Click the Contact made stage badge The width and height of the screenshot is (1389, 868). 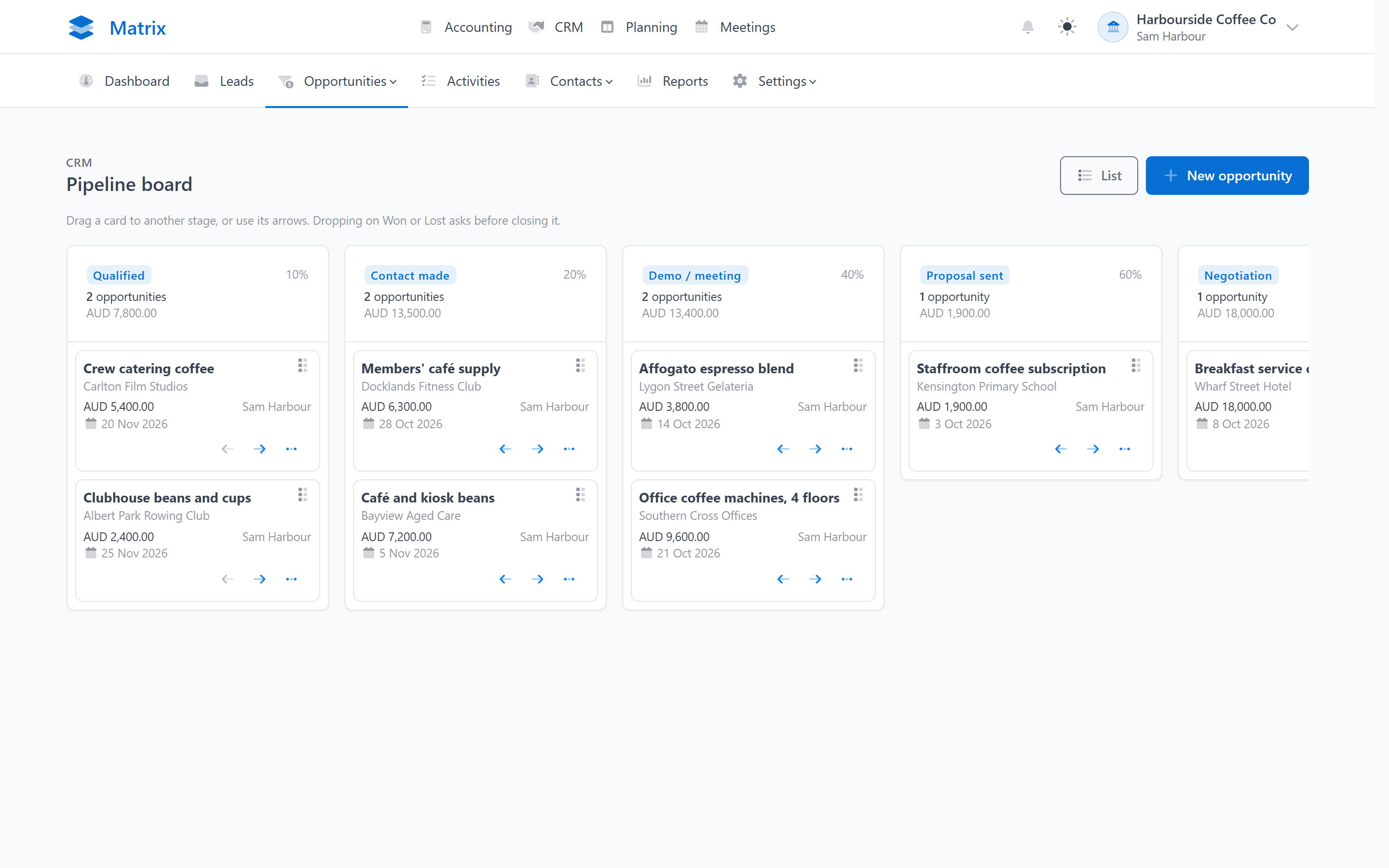410,275
